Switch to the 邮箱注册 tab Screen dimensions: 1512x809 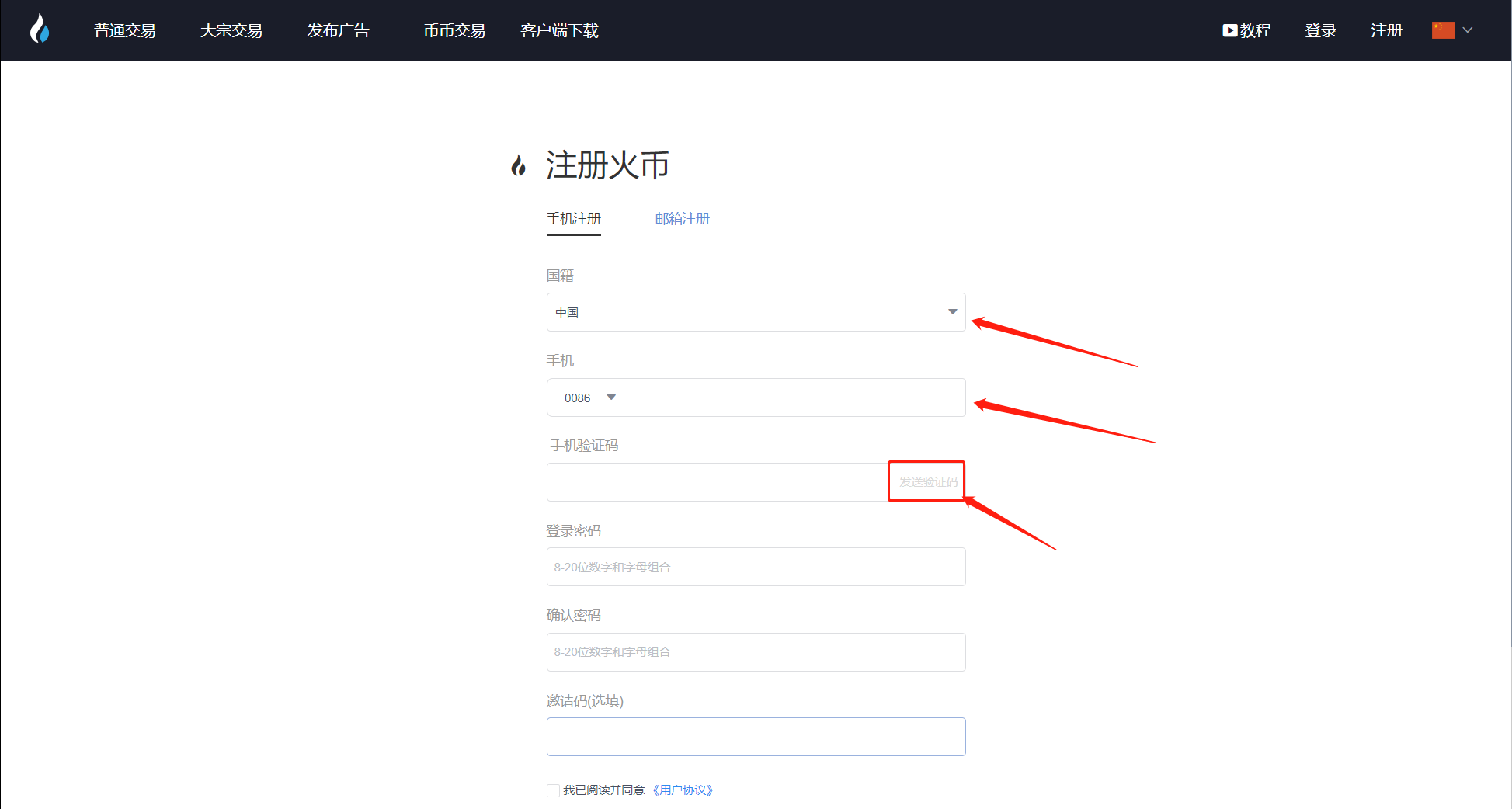coord(683,219)
